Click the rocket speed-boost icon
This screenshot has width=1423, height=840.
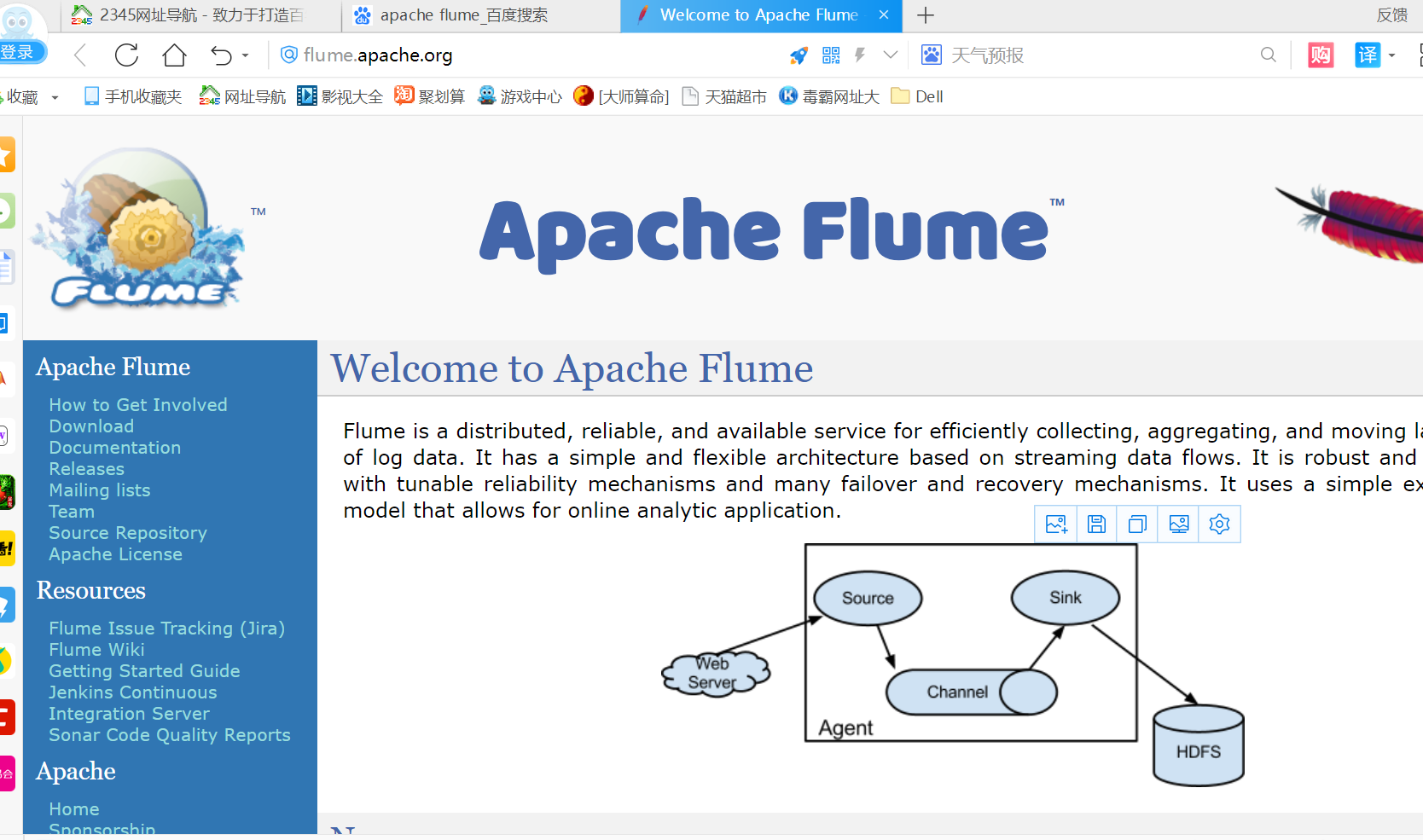coord(799,55)
